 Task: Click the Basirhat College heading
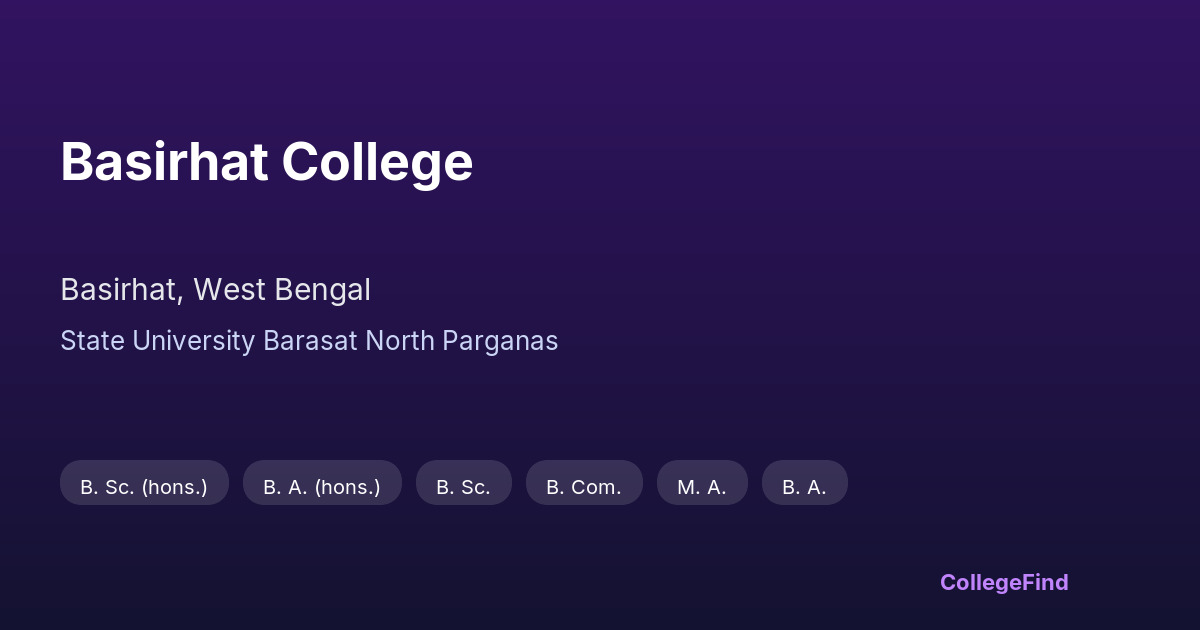click(266, 162)
